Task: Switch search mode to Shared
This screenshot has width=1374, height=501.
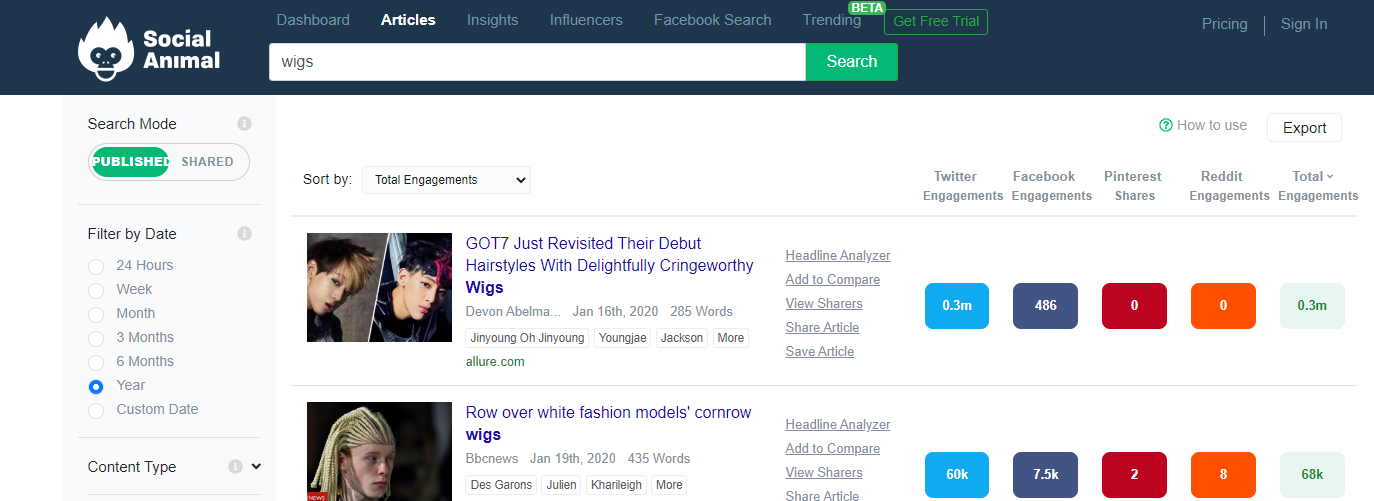Action: click(207, 162)
